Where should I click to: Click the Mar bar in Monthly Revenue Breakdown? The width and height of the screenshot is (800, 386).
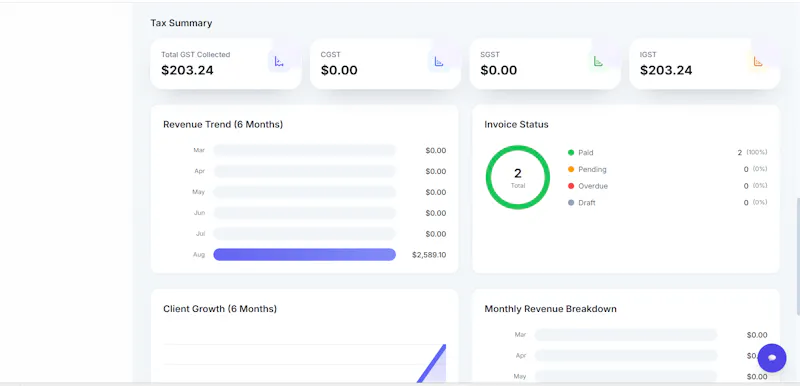coord(626,335)
